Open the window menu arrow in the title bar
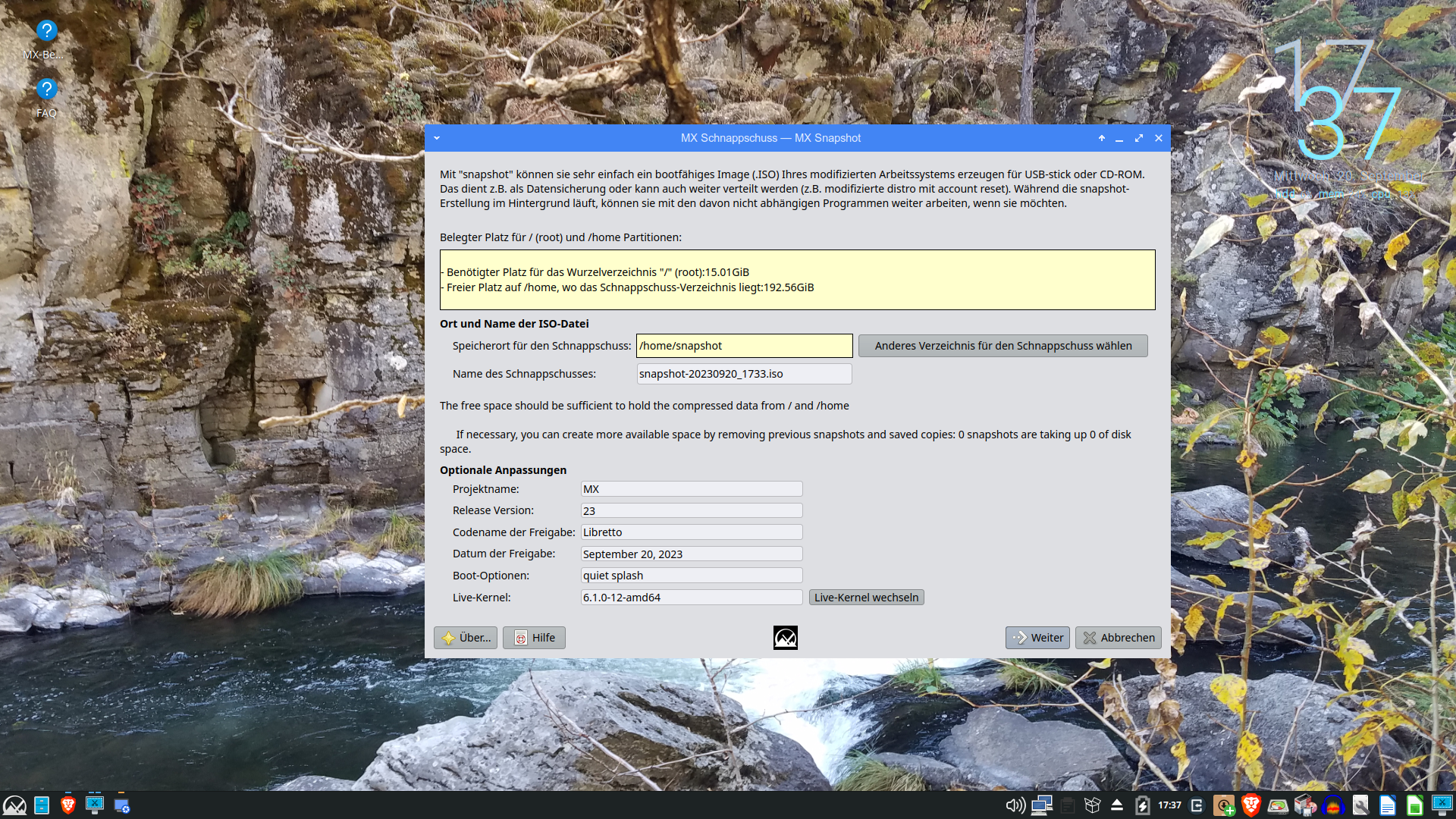1456x819 pixels. click(437, 138)
